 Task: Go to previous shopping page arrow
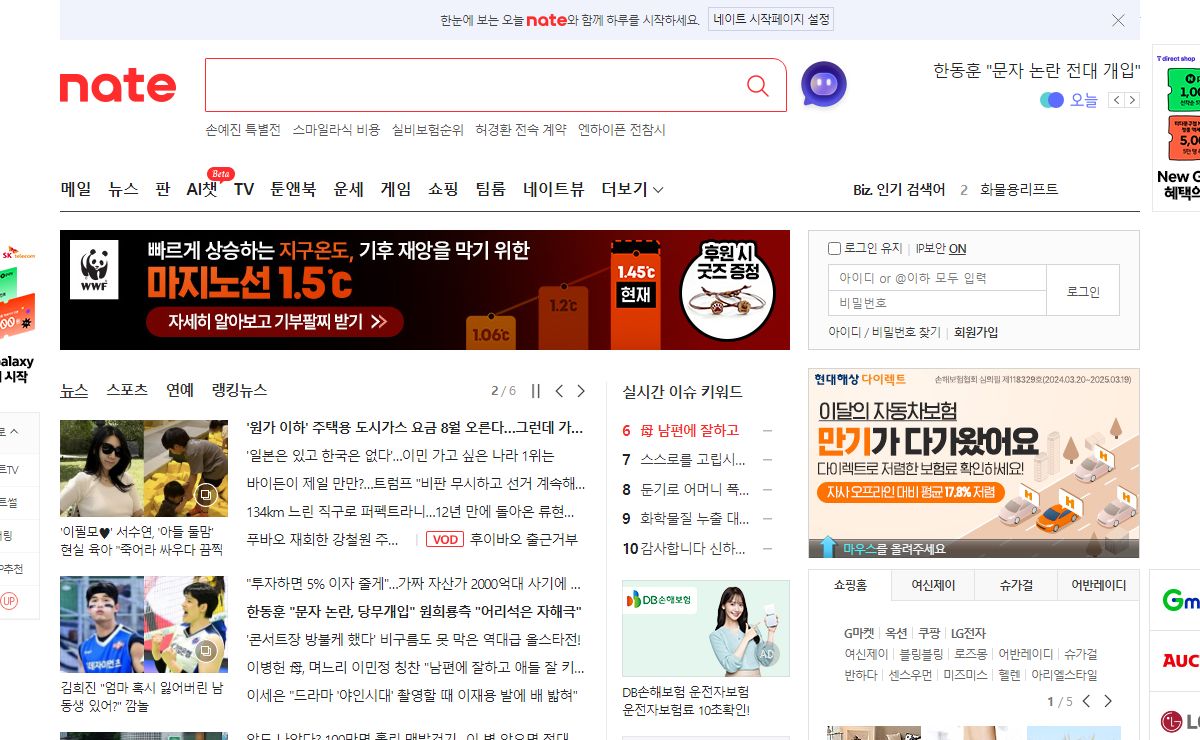[x=1087, y=701]
